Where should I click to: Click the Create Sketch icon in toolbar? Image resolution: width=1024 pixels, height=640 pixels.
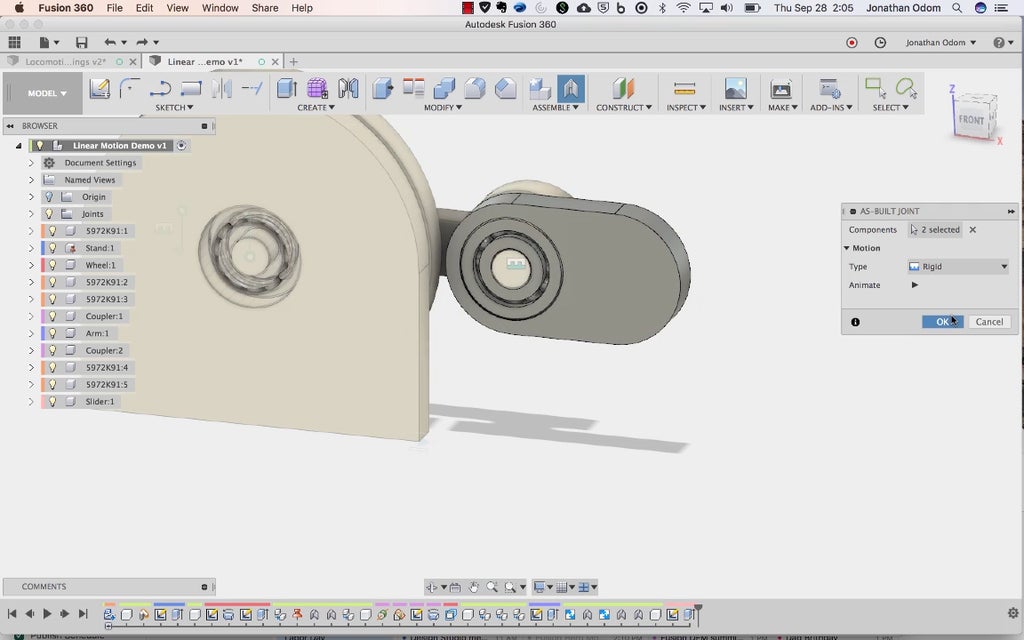[x=99, y=89]
